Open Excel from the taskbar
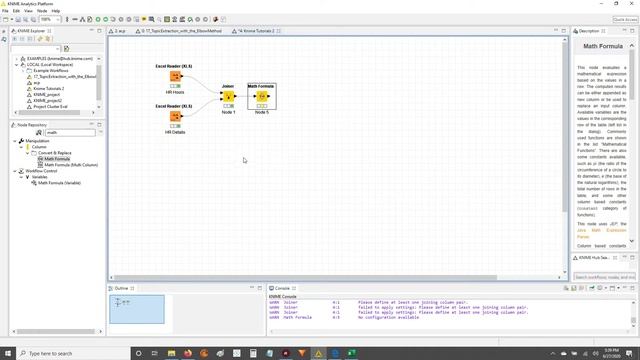Image resolution: width=640 pixels, height=360 pixels. pyautogui.click(x=351, y=353)
